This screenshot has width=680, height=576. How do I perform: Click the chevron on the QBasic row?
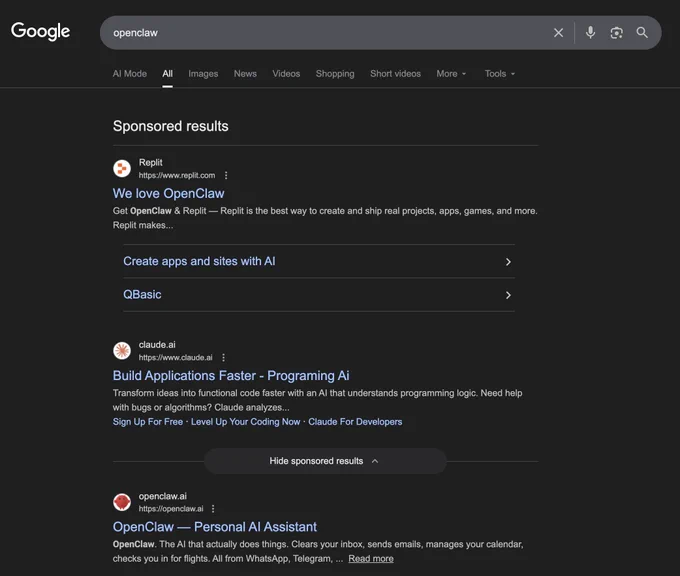pos(508,295)
